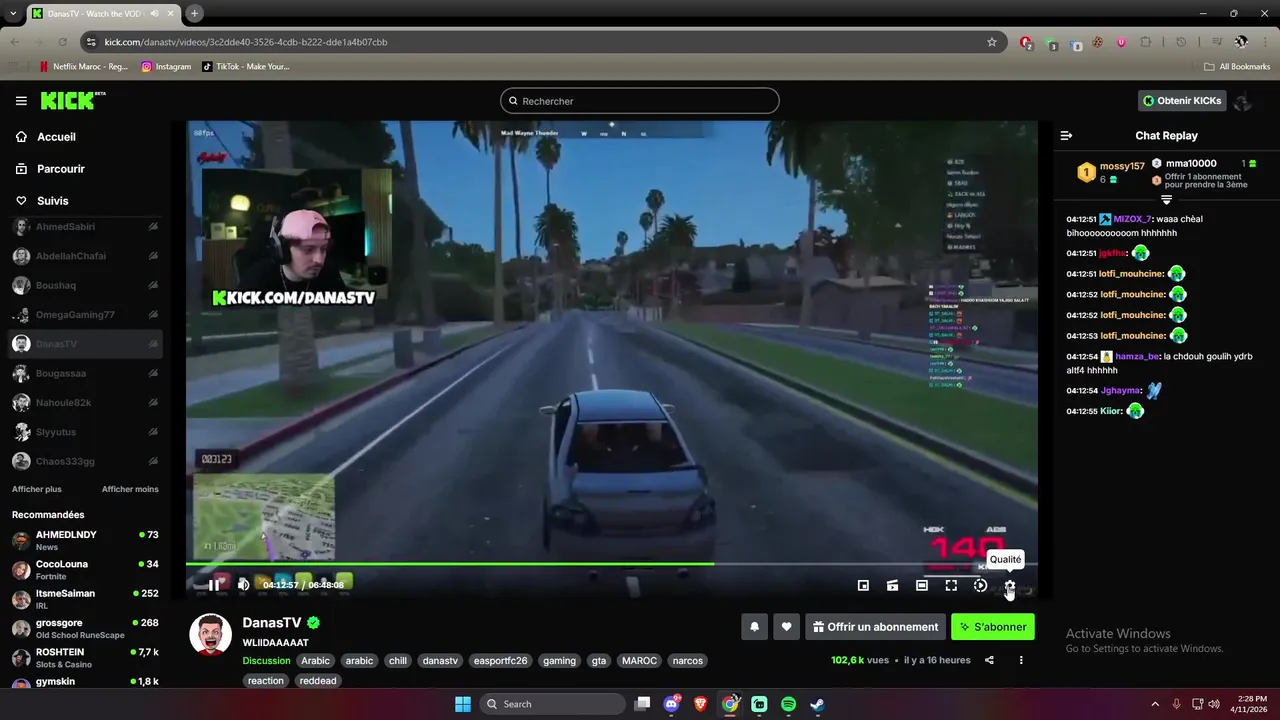Open Bougassaa followed channel
The image size is (1280, 720).
click(x=85, y=373)
